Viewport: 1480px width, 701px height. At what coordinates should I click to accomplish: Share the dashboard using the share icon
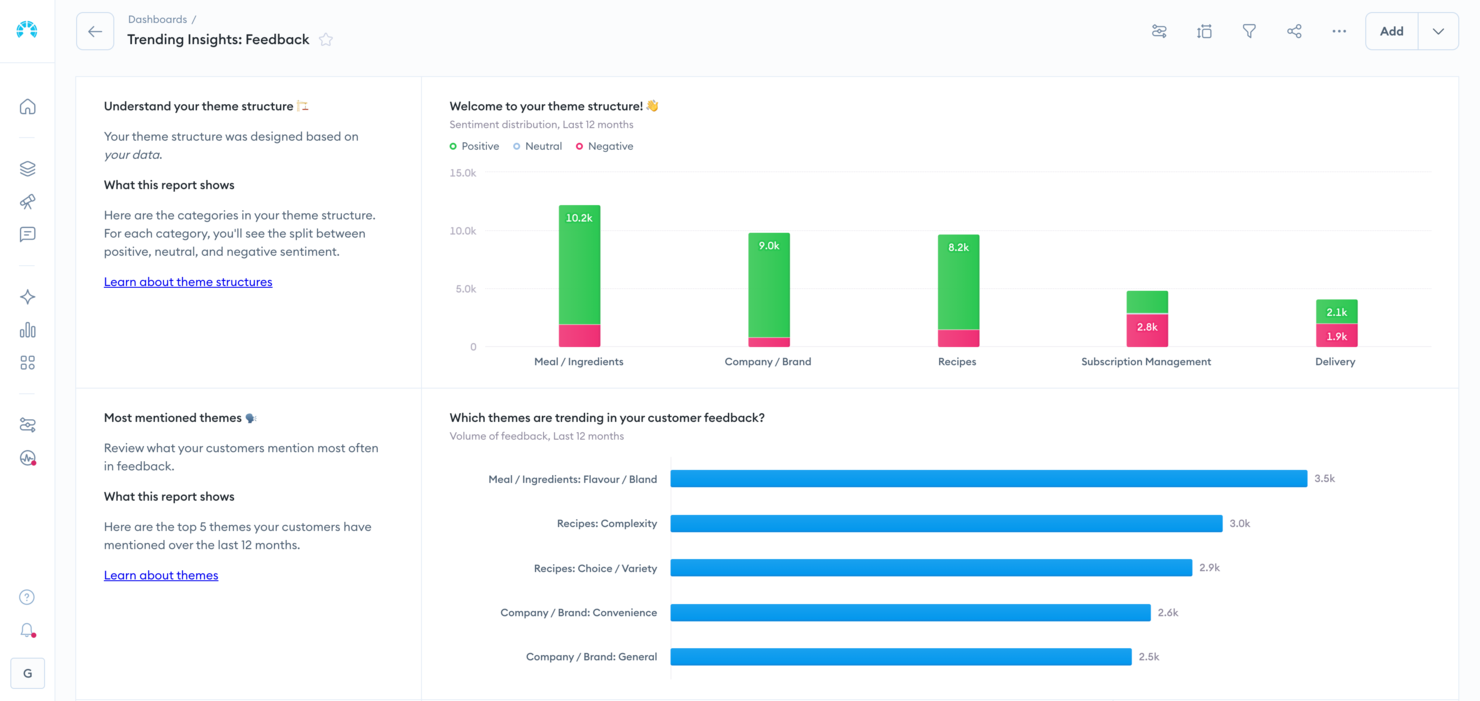(1294, 31)
